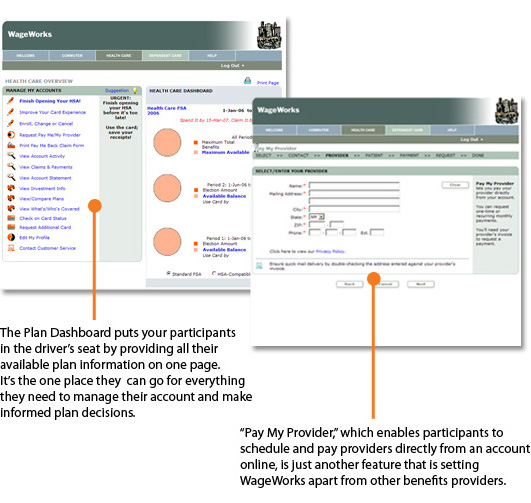The width and height of the screenshot is (531, 503).
Task: Open the Dependent Care tab in the dashboard window
Action: click(x=165, y=56)
